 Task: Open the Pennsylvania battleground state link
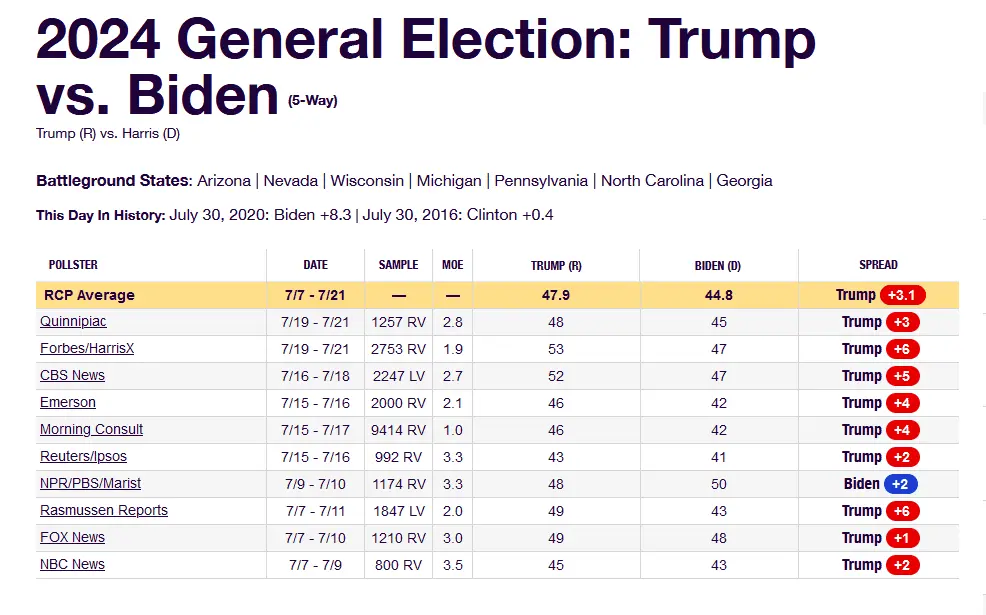click(x=541, y=181)
